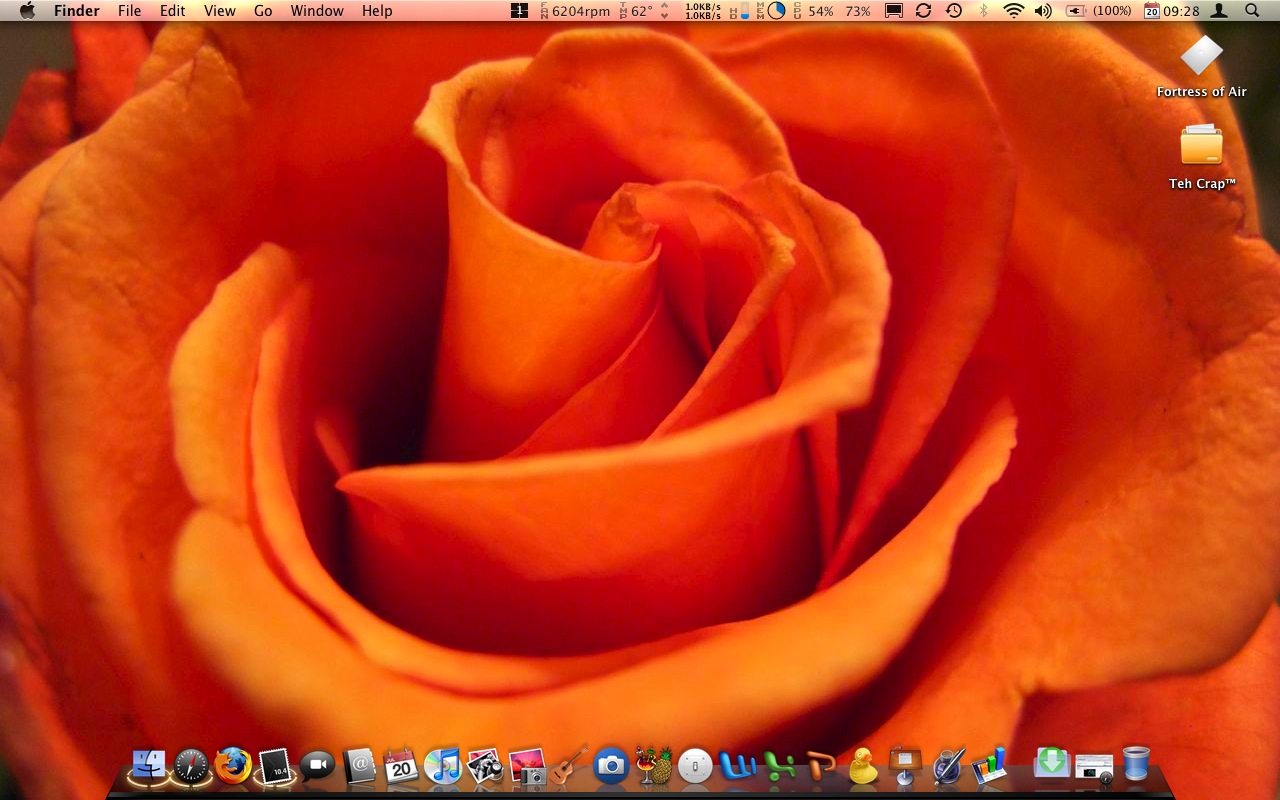1280x800 pixels.
Task: Launch iTunes from the dock
Action: coord(442,766)
